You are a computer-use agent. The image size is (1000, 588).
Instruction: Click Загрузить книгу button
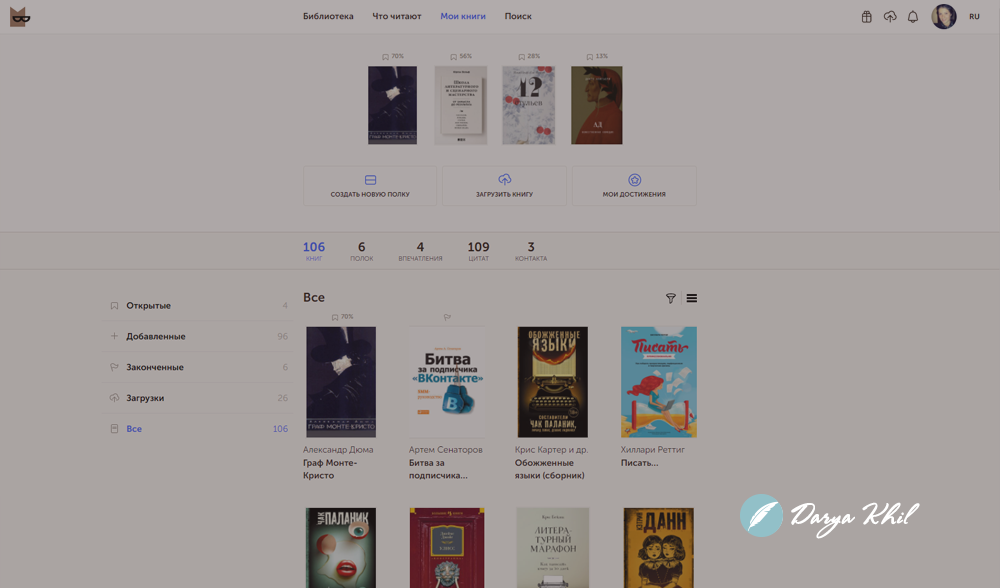(x=504, y=186)
